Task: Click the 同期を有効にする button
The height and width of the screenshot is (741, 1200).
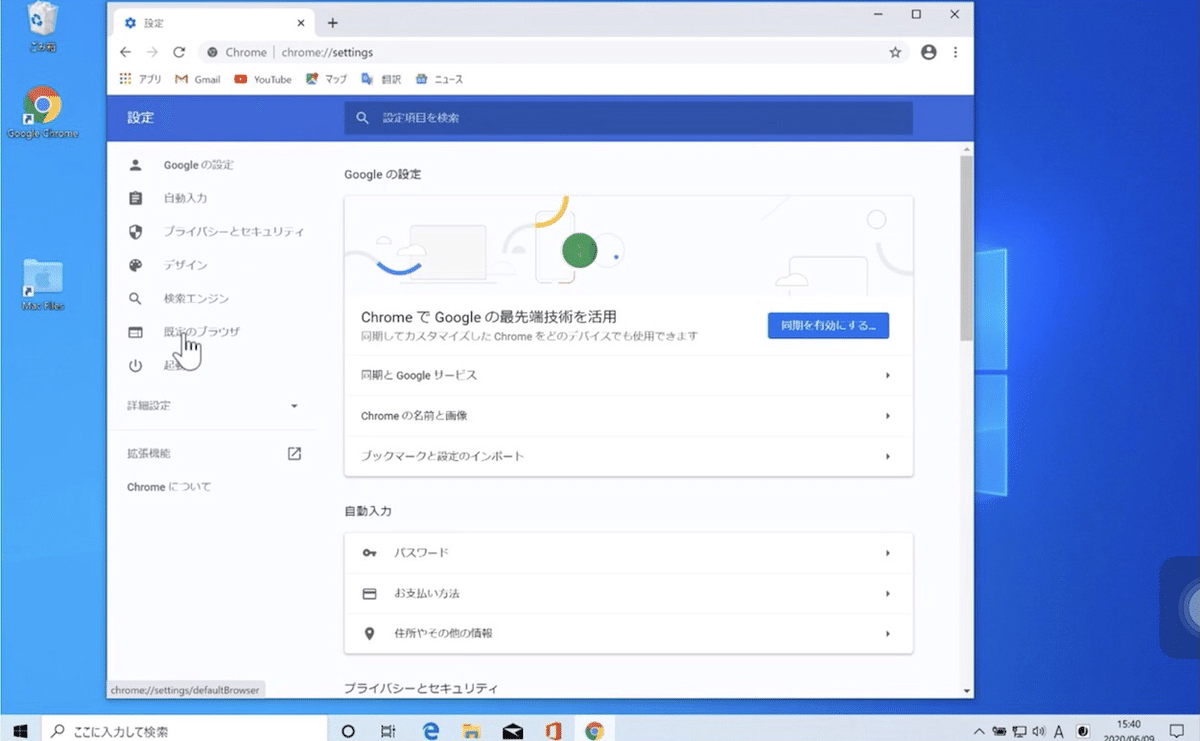Action: pyautogui.click(x=828, y=325)
